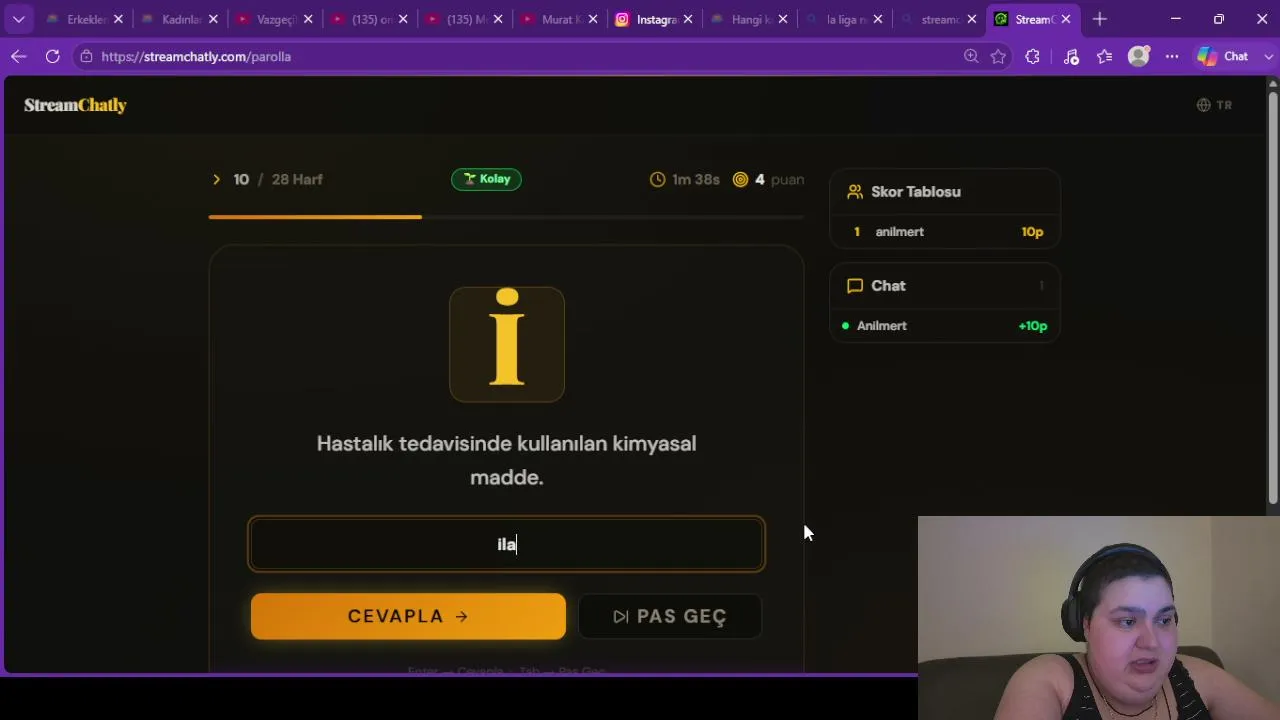Reload the page
Image resolution: width=1280 pixels, height=720 pixels.
[x=52, y=57]
